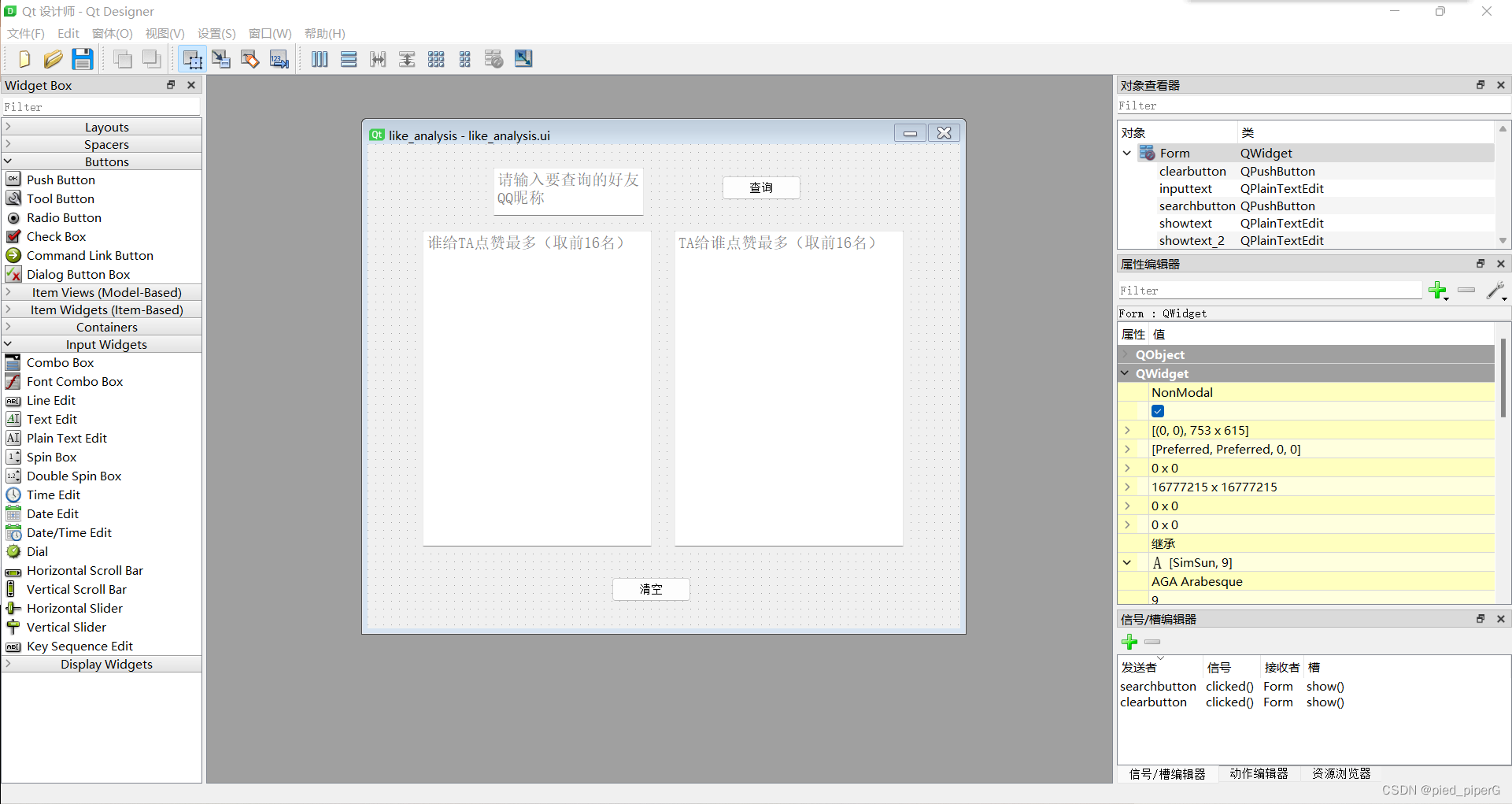
Task: Apply vertical splitter layout icon
Action: pos(407,59)
